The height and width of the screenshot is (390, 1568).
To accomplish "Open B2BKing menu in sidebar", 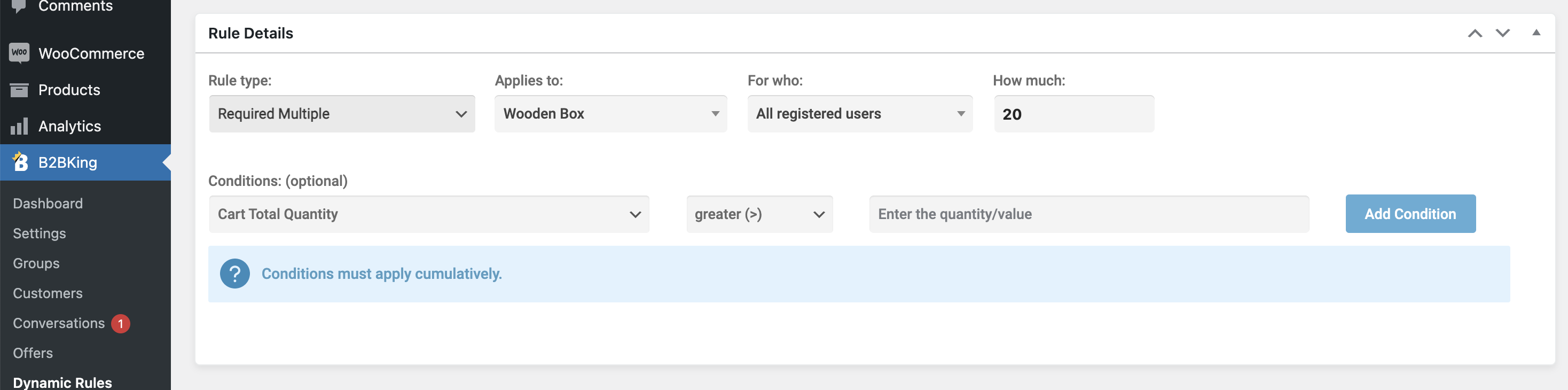I will tap(85, 162).
